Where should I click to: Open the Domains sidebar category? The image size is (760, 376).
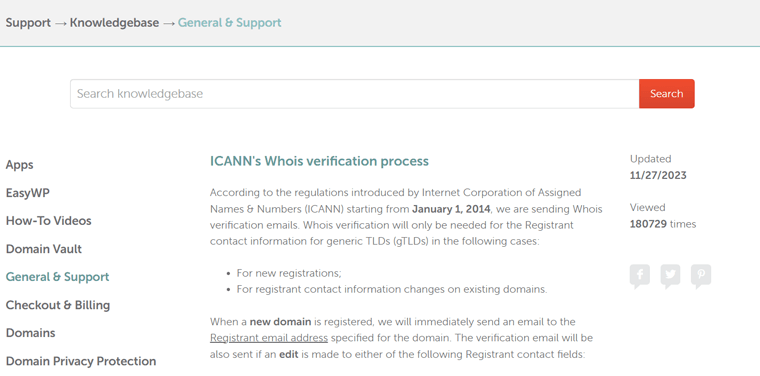point(31,333)
